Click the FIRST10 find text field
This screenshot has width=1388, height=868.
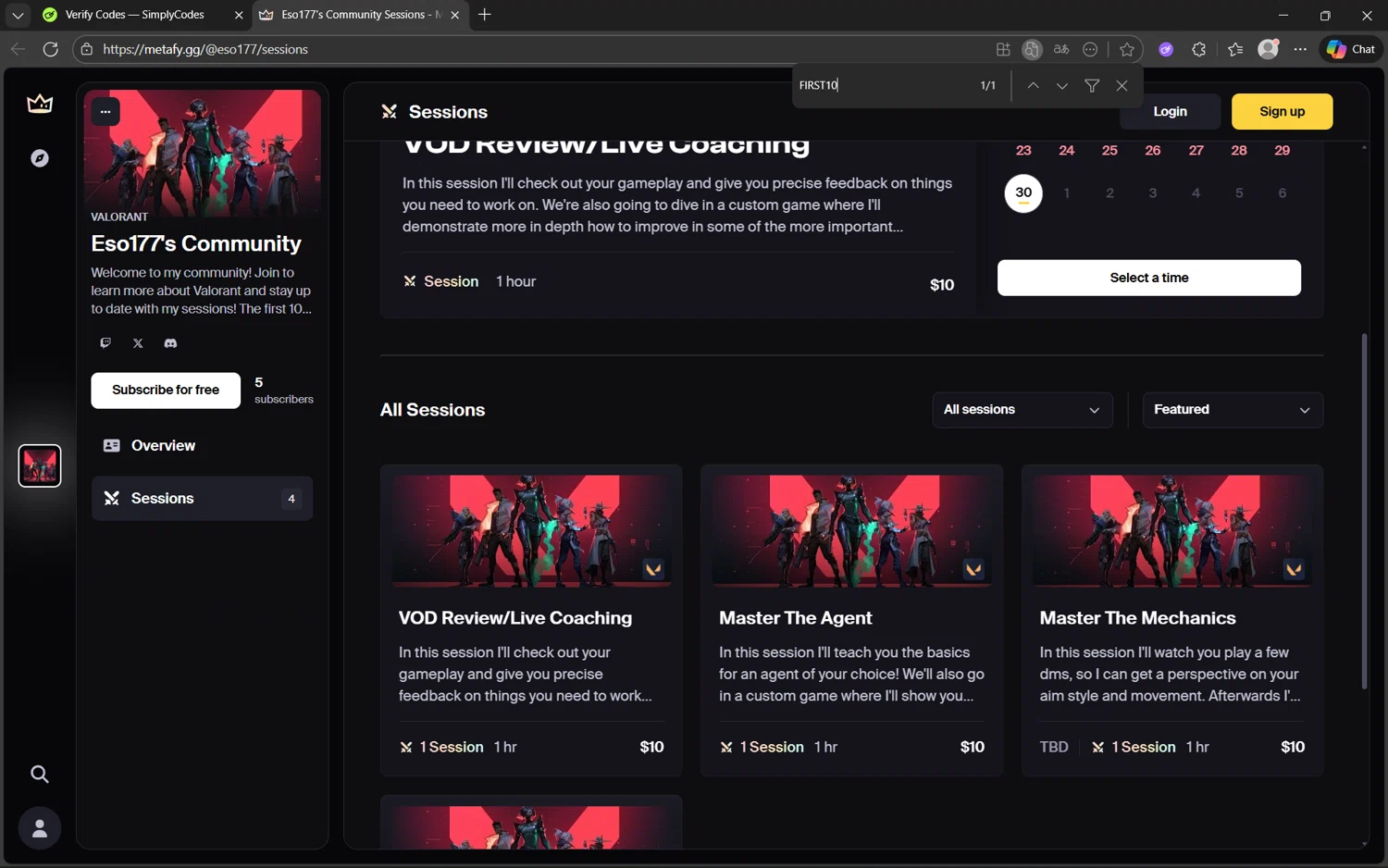(882, 85)
